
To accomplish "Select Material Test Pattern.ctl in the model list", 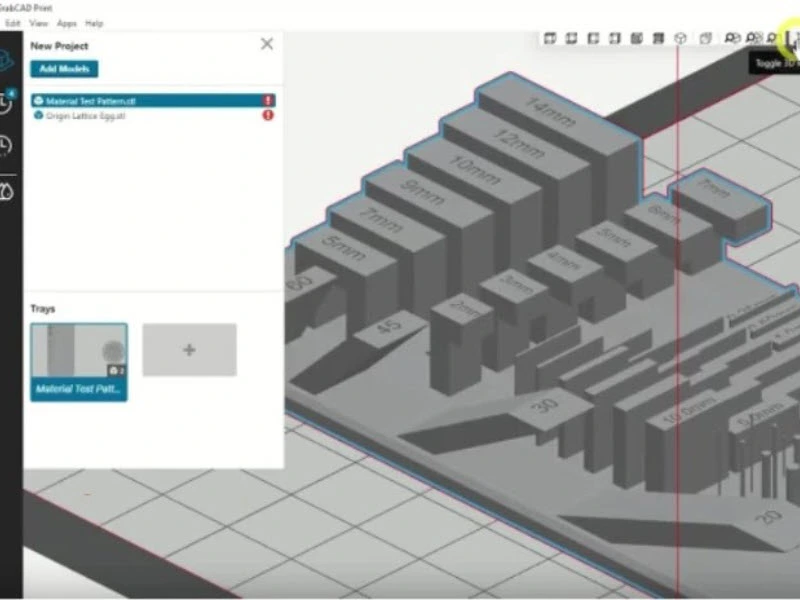I will pyautogui.click(x=120, y=101).
